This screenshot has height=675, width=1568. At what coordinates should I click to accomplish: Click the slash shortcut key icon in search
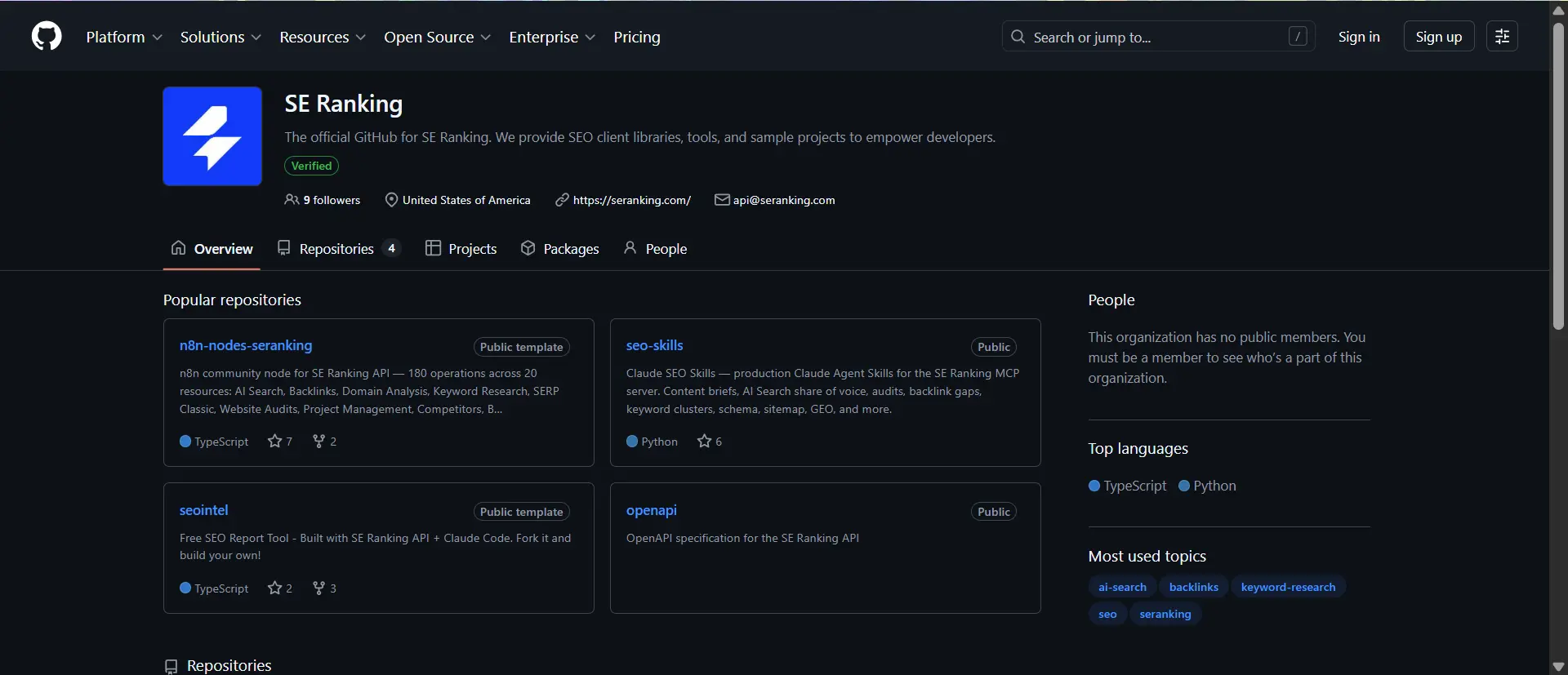[1298, 37]
